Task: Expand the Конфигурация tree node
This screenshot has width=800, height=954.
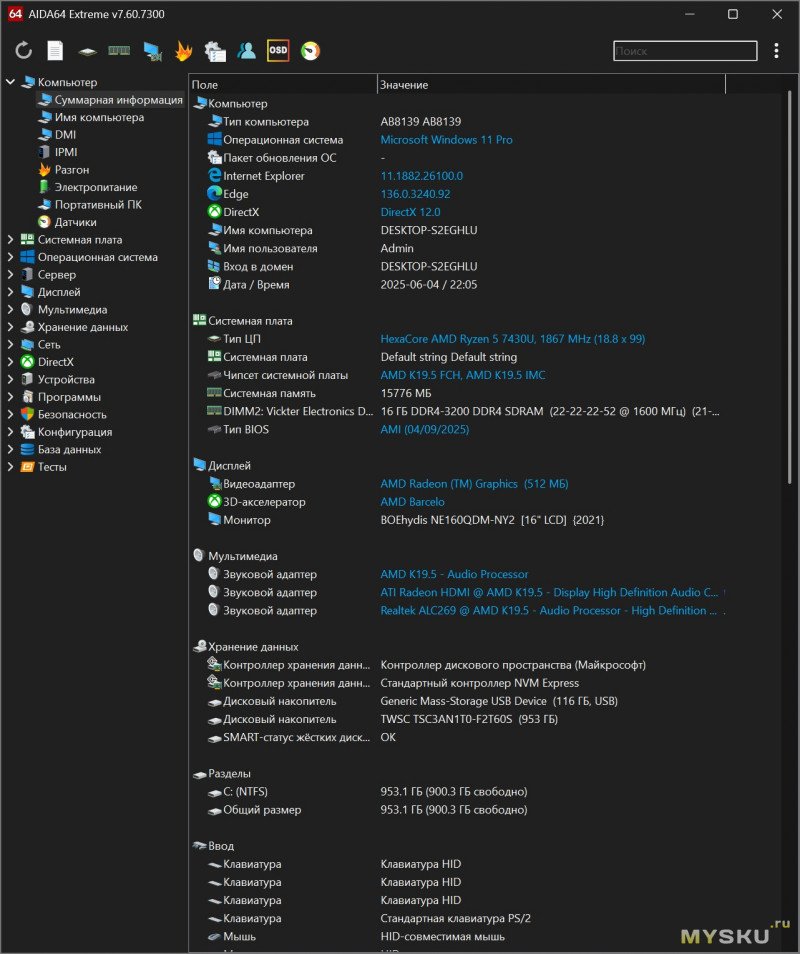Action: tap(10, 432)
